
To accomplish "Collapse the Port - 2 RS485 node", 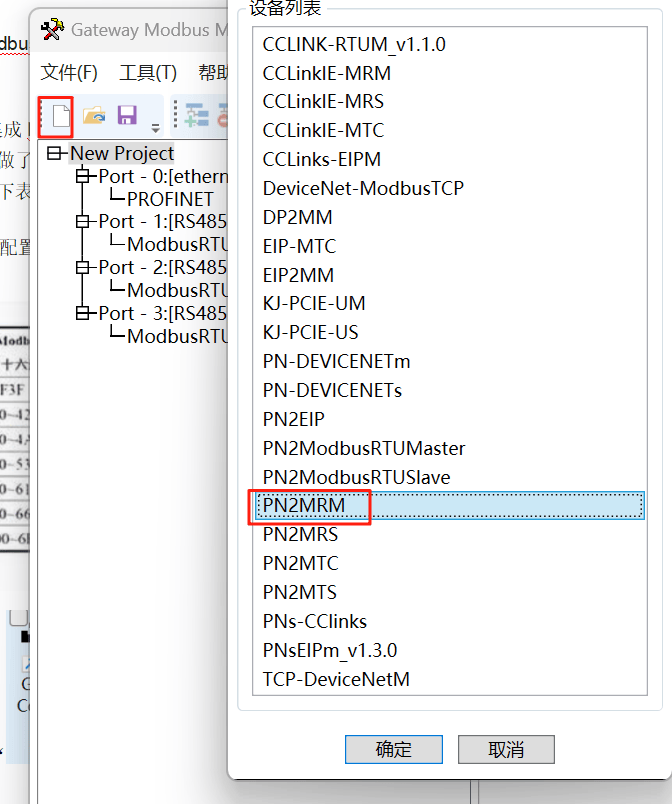I will pos(82,268).
